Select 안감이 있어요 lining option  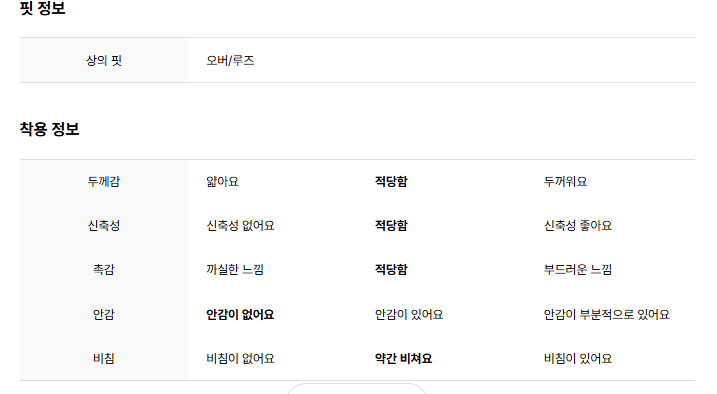[x=409, y=314]
